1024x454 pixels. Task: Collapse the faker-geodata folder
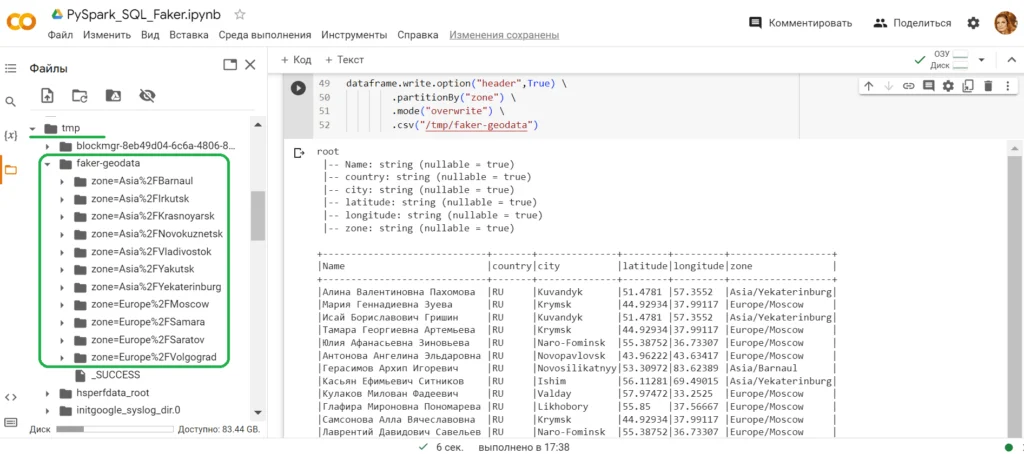48,163
